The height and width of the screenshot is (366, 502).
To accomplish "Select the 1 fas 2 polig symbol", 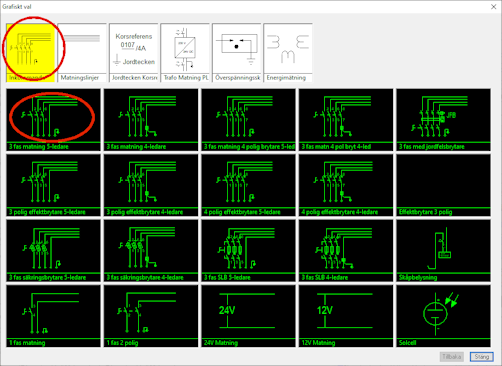I will (151, 316).
